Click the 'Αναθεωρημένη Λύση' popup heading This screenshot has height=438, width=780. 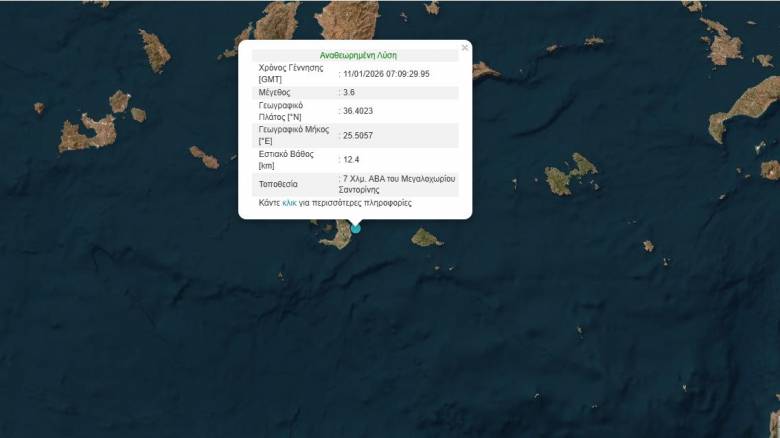point(358,56)
